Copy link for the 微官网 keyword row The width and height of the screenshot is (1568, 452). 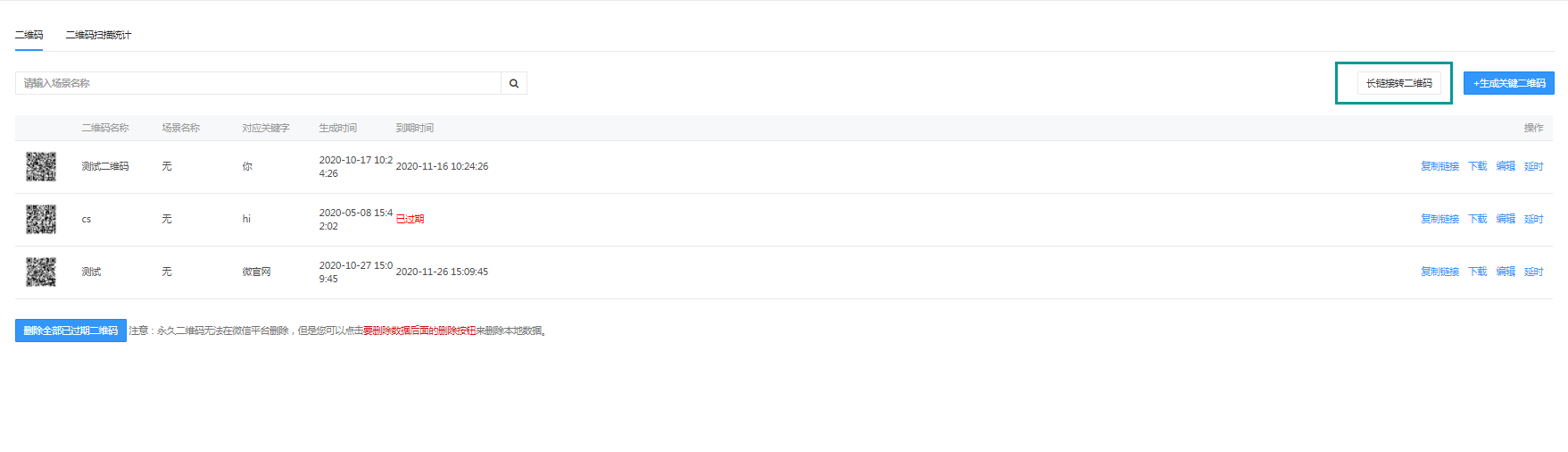1439,272
